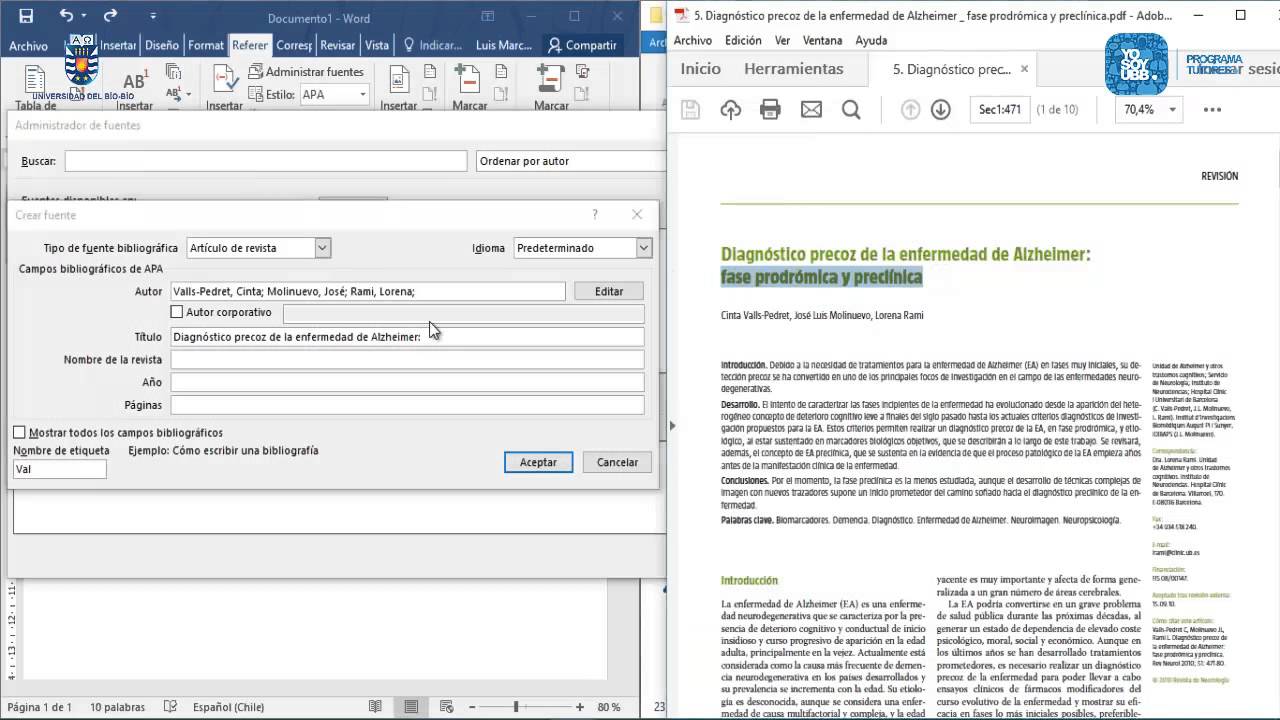Switch to Print Layout view icon
The image size is (1280, 720).
(410, 707)
